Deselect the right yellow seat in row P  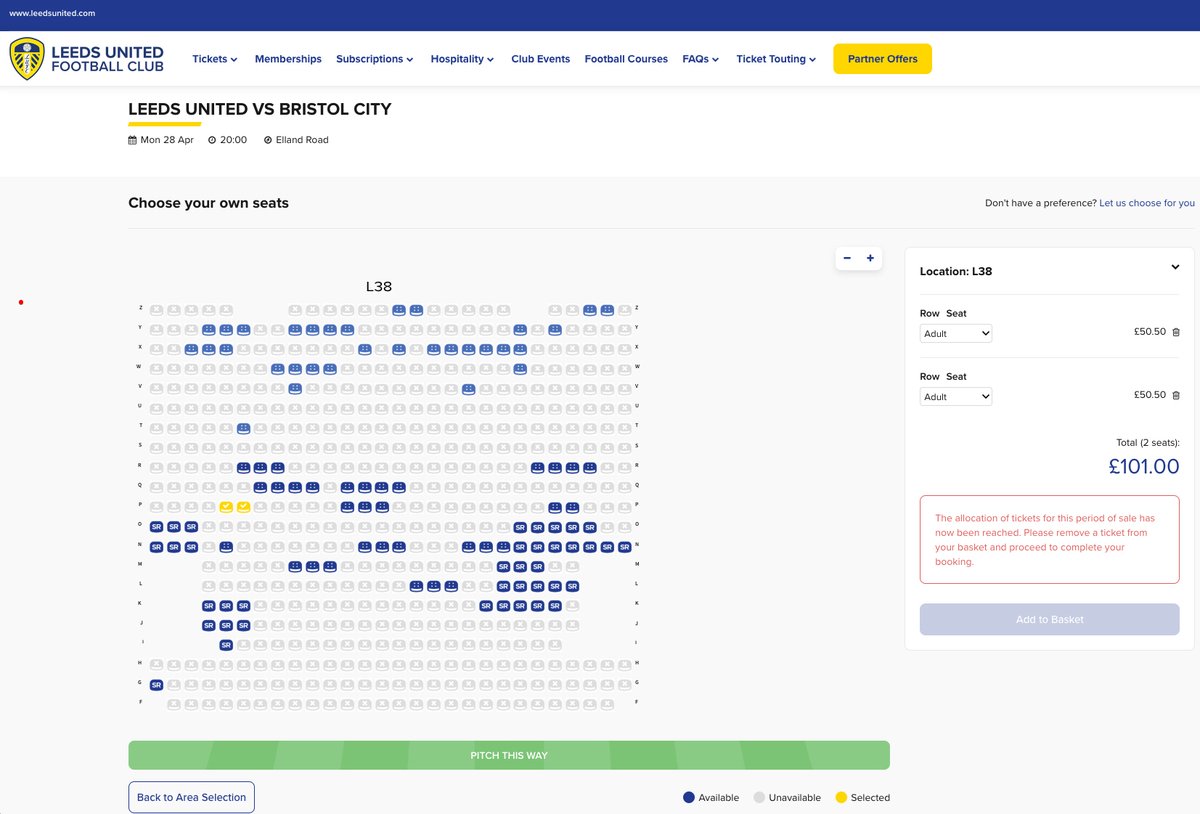pyautogui.click(x=243, y=507)
